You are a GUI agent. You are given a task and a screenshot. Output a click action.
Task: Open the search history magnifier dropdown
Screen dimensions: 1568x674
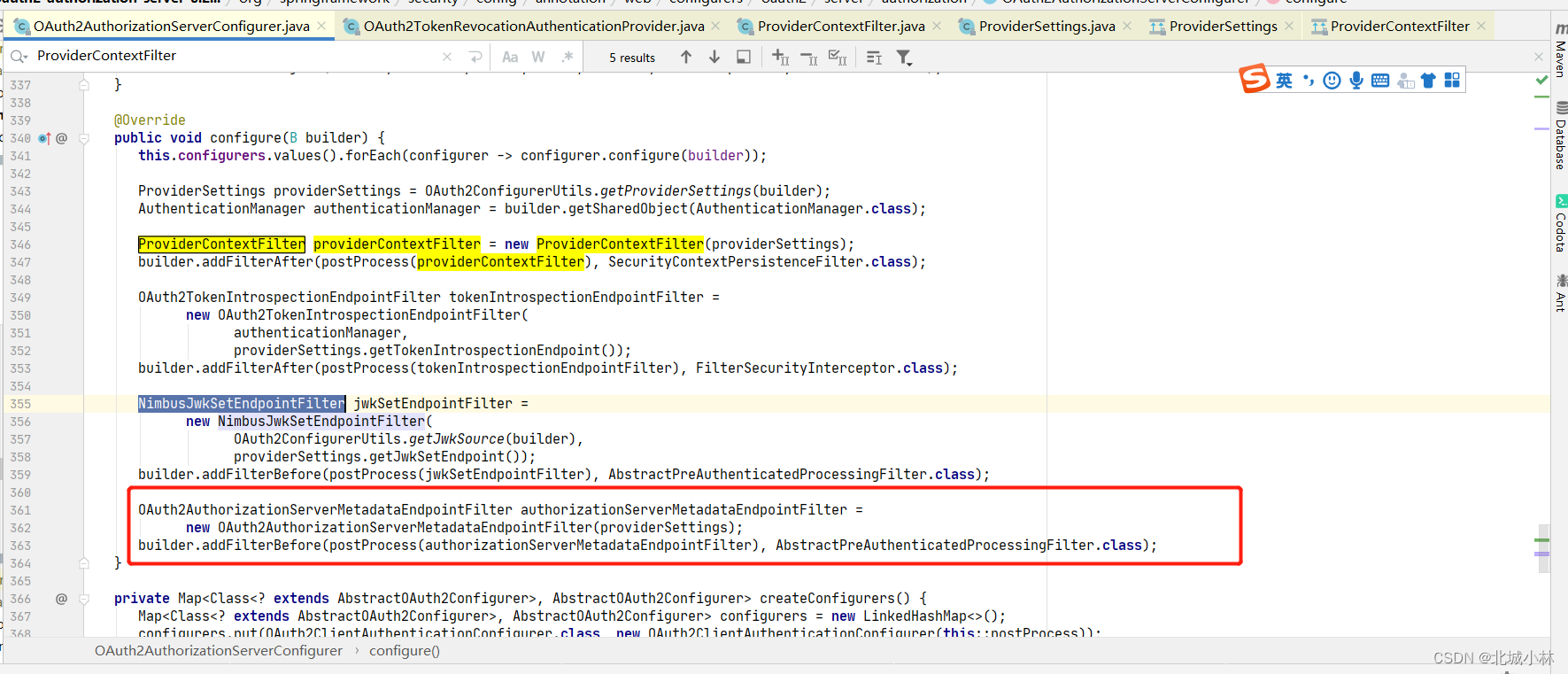pyautogui.click(x=19, y=57)
